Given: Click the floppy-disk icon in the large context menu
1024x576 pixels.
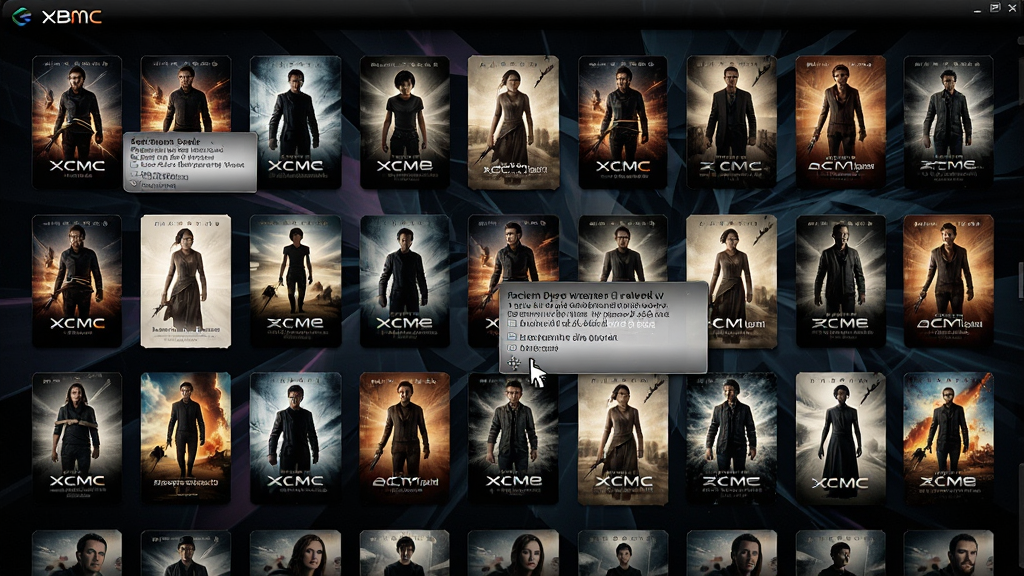Looking at the screenshot, I should (513, 336).
